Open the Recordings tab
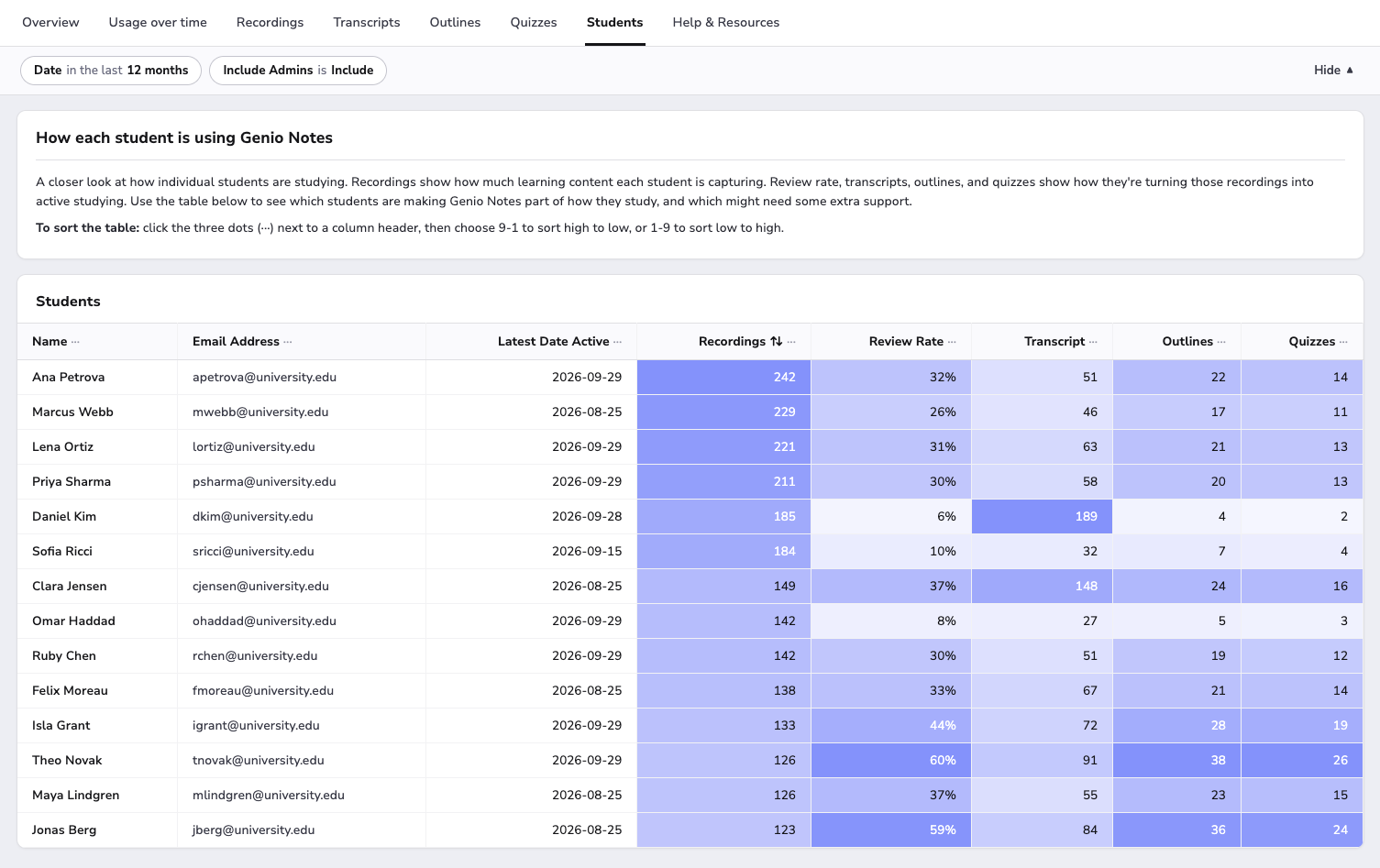 click(270, 22)
